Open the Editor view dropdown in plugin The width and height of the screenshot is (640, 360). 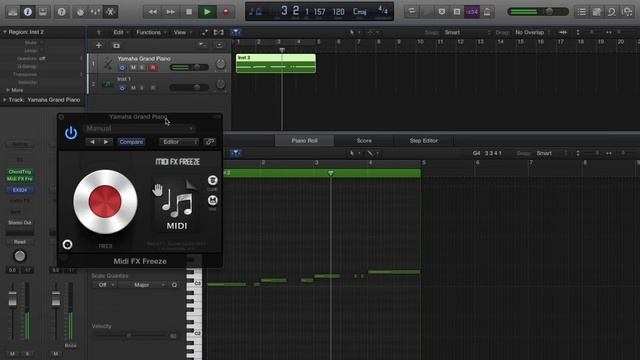pyautogui.click(x=179, y=142)
